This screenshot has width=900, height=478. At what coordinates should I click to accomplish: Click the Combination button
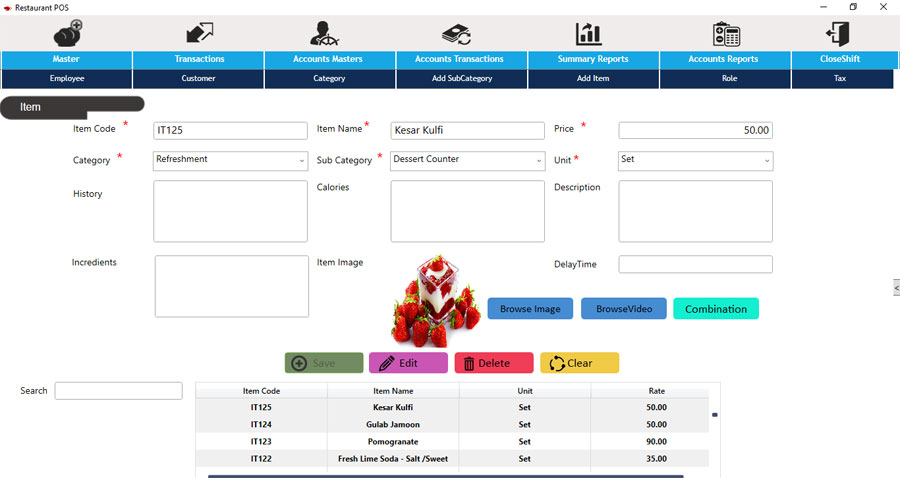coord(715,309)
